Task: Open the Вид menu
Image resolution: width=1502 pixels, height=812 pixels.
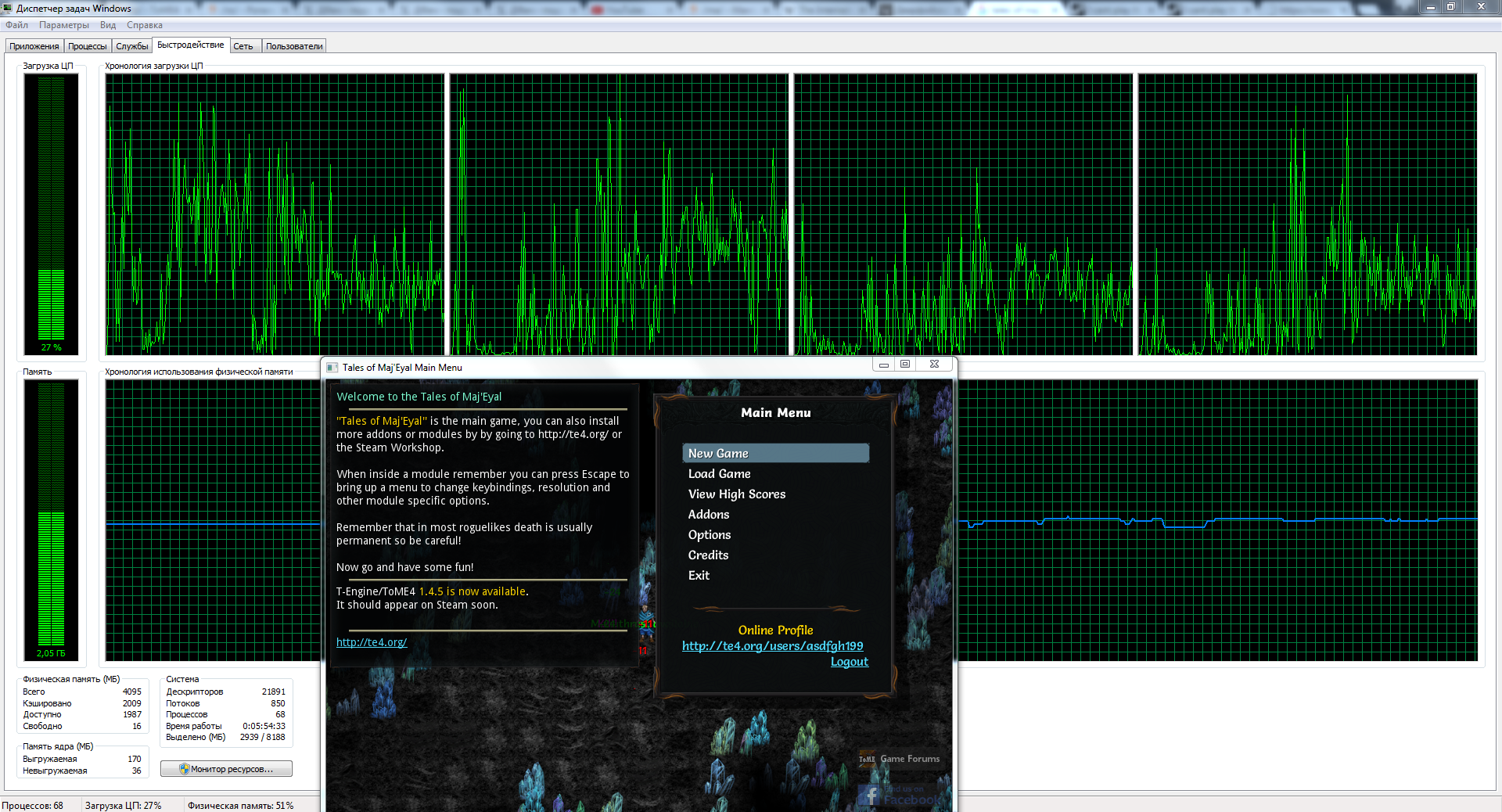Action: (108, 25)
